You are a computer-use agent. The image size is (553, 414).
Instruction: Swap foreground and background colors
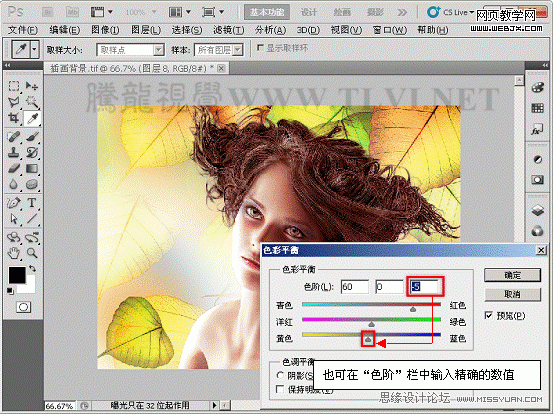(x=32, y=269)
